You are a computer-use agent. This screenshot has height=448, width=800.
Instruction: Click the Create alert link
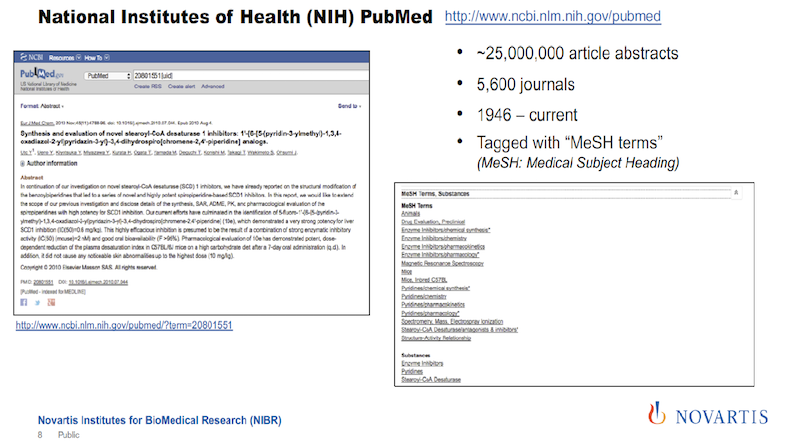(182, 86)
